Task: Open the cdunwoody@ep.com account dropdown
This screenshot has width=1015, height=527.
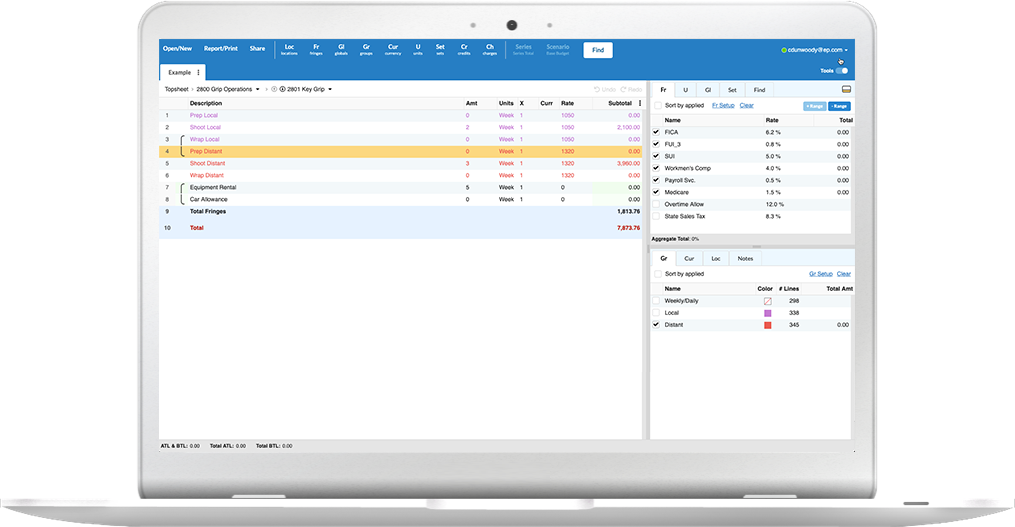Action: tap(846, 50)
